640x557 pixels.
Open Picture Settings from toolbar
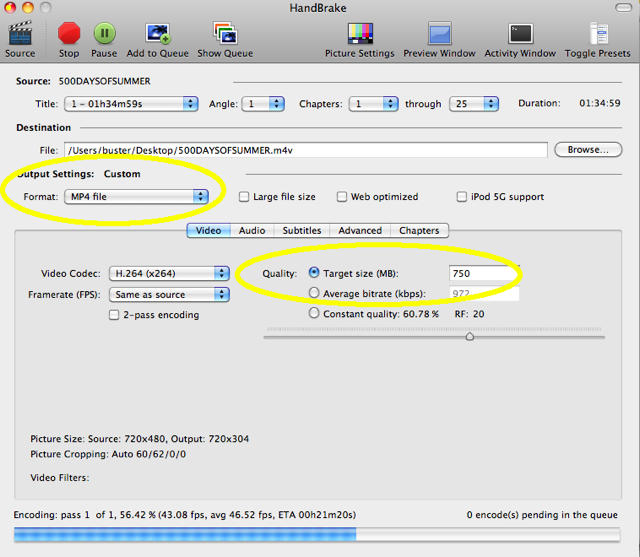tap(360, 34)
